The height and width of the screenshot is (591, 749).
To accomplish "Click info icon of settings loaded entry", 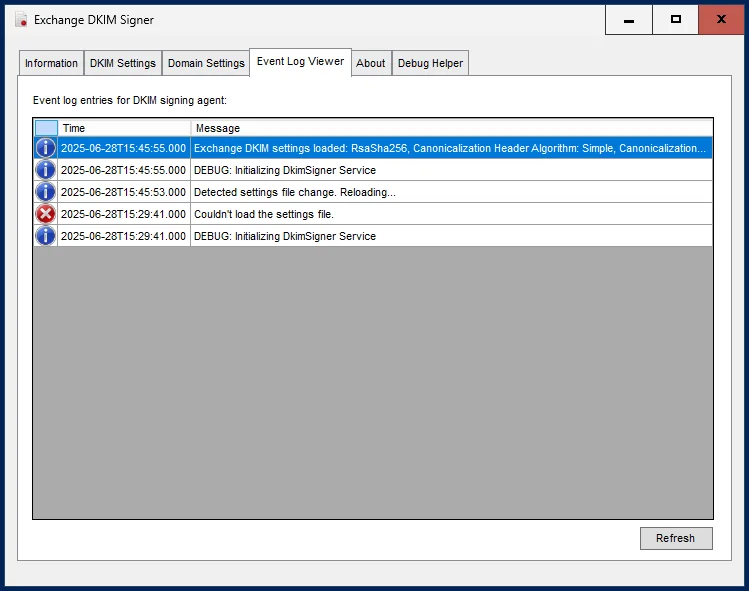I will (46, 148).
